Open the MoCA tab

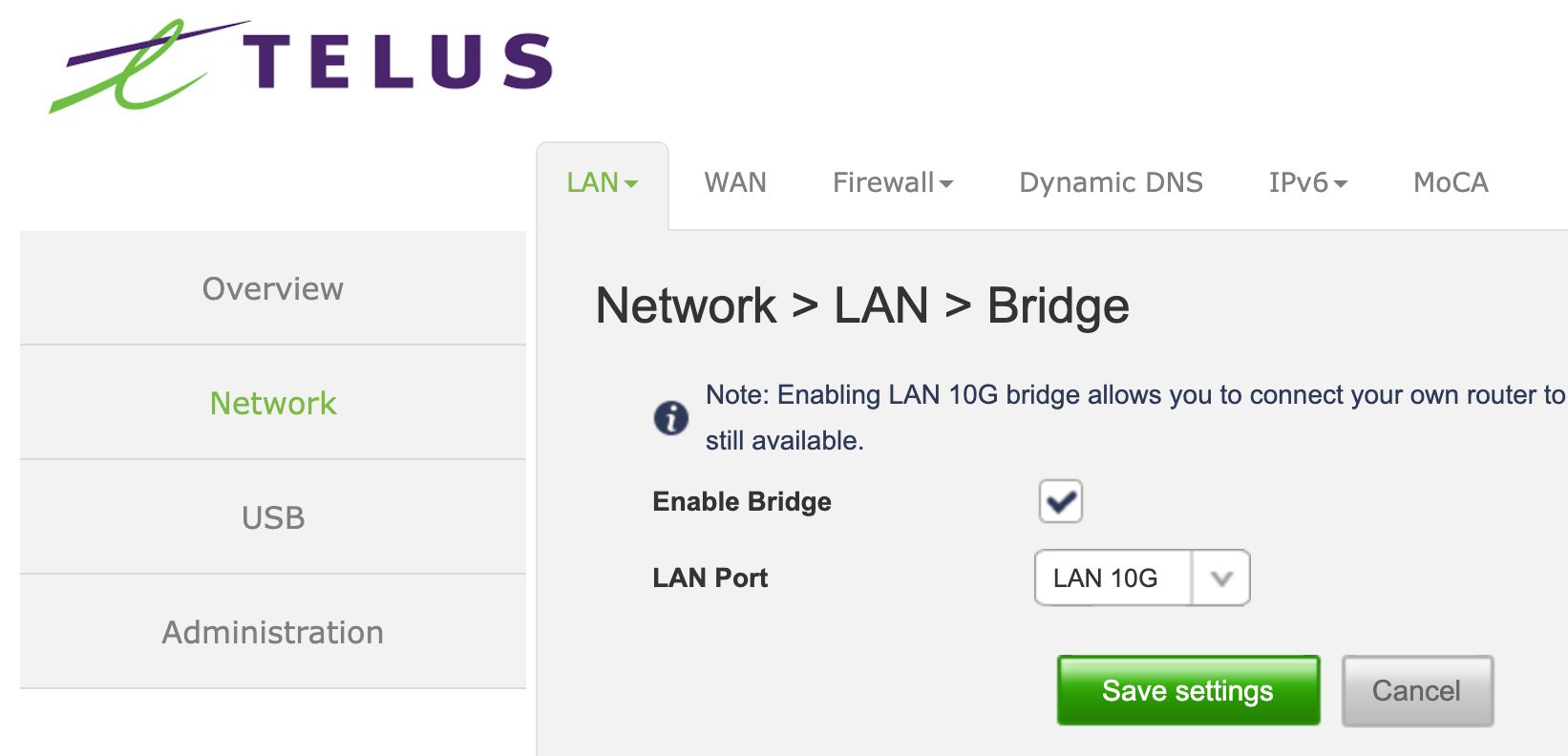tap(1450, 182)
